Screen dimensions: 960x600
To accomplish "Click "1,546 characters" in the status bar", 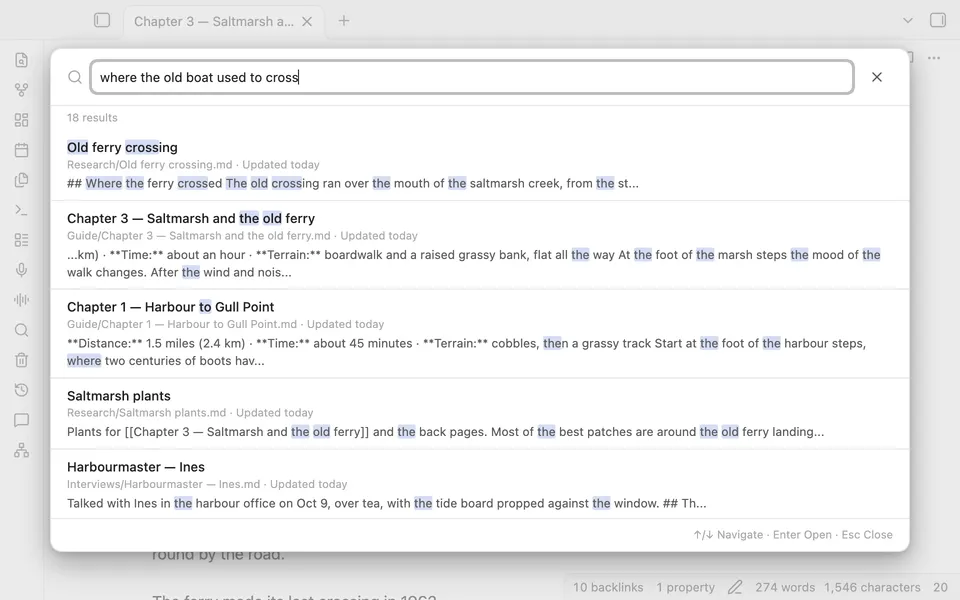I will coord(872,587).
